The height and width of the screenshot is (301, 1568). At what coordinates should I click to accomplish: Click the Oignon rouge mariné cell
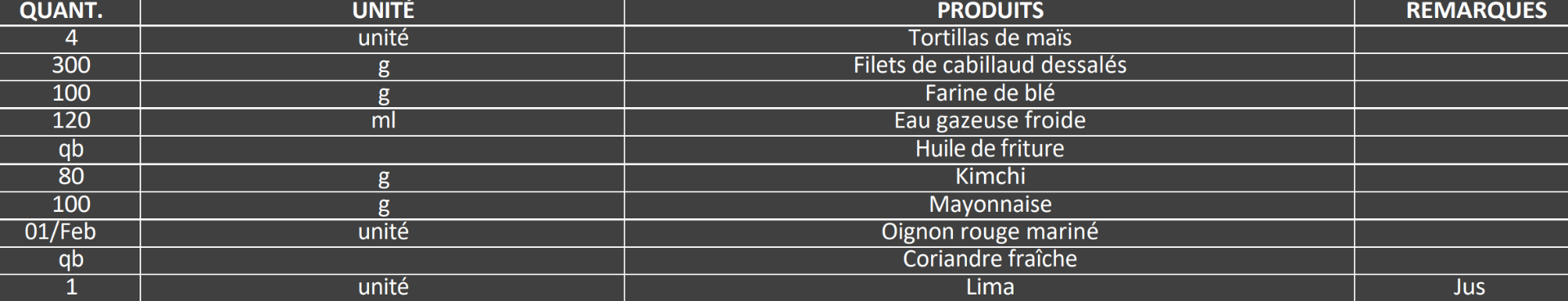(x=989, y=232)
